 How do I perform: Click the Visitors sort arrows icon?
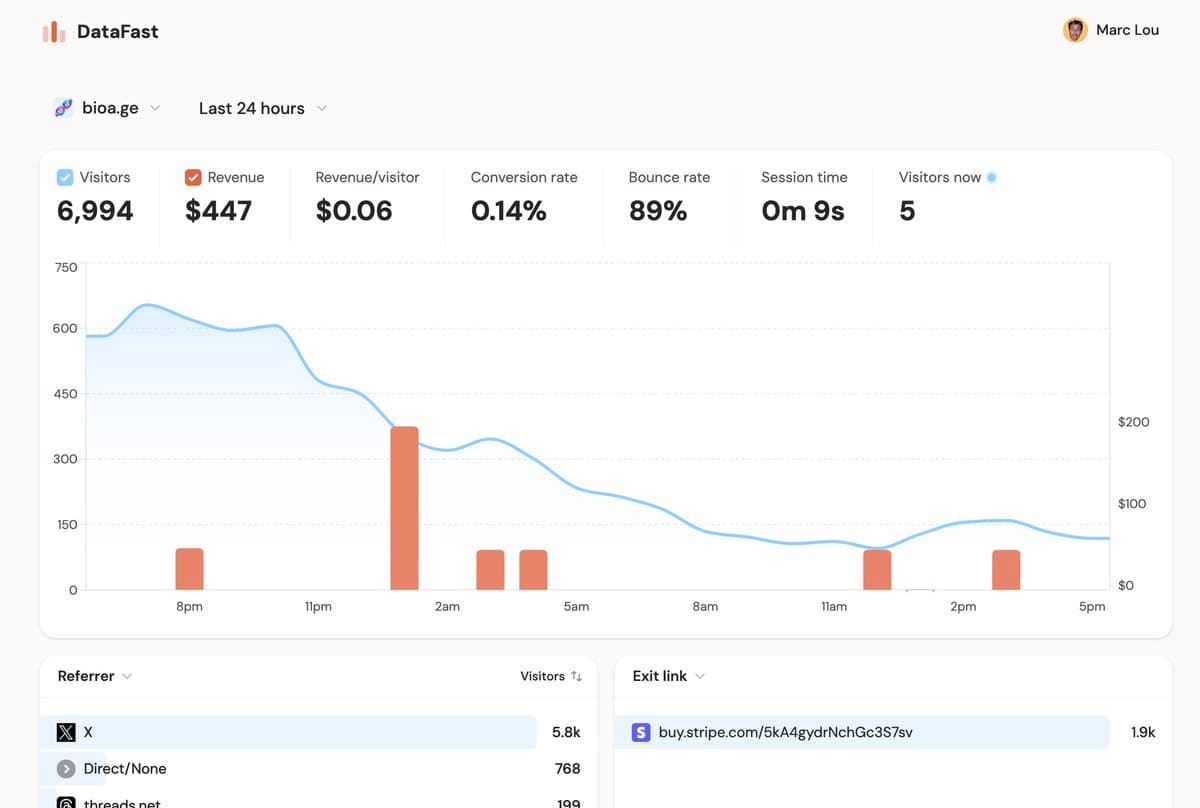click(x=576, y=676)
